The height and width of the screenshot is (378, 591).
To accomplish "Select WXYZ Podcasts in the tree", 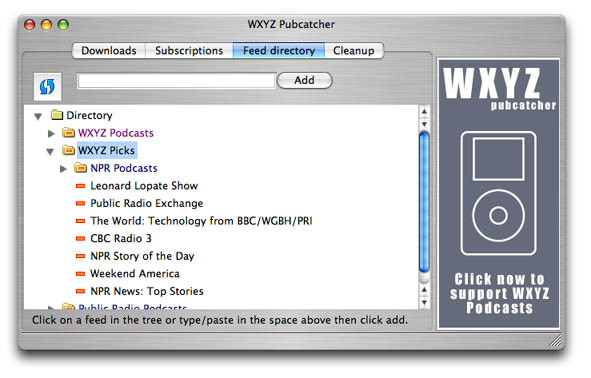I will [116, 133].
